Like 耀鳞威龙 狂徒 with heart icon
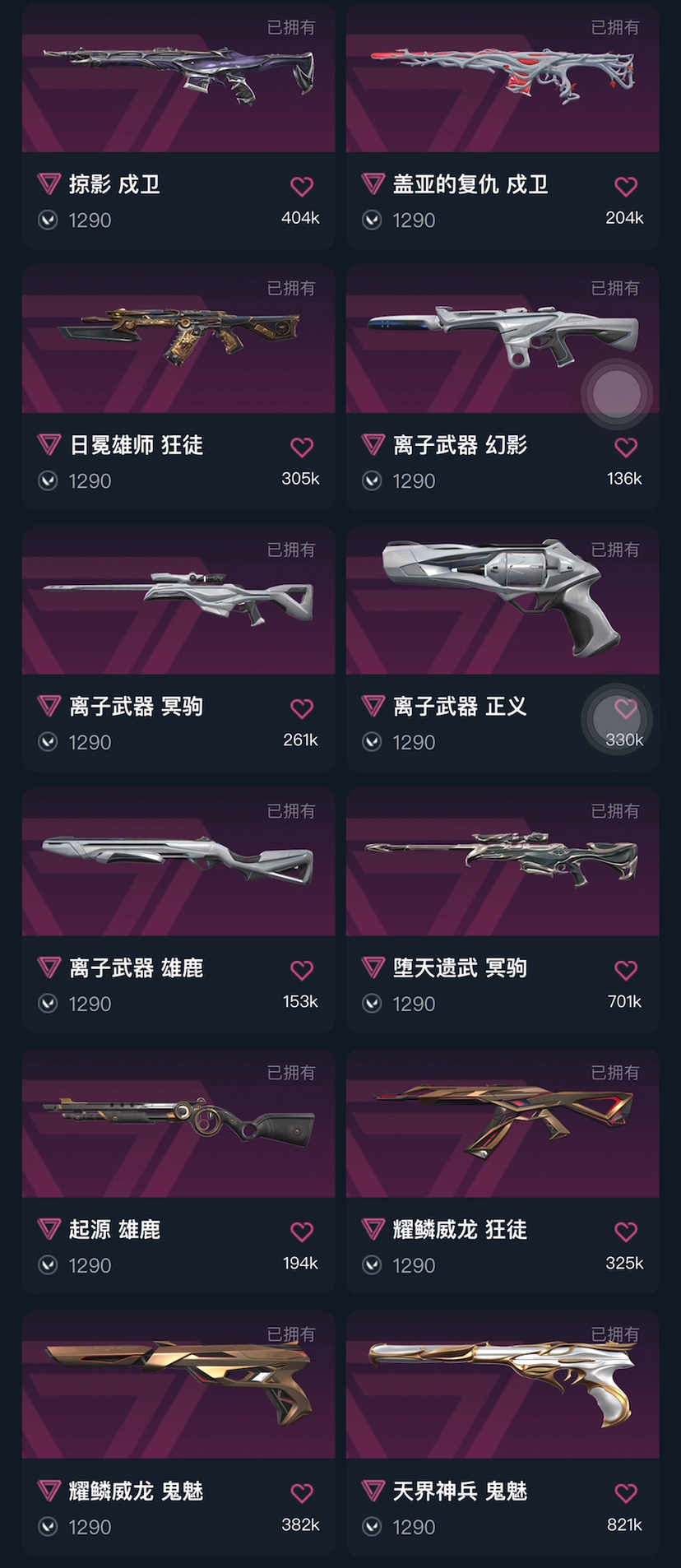681x1568 pixels. [626, 1232]
